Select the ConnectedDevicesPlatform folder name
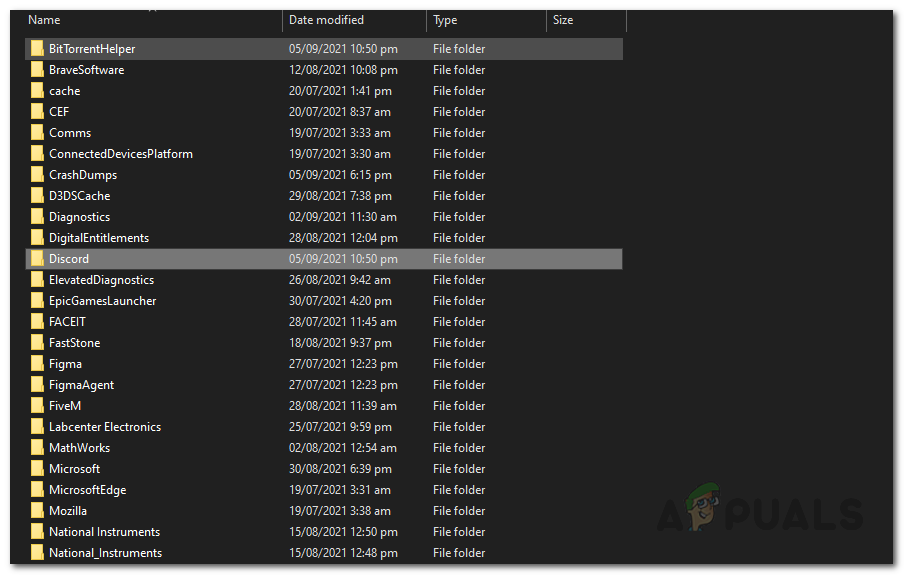 tap(121, 154)
